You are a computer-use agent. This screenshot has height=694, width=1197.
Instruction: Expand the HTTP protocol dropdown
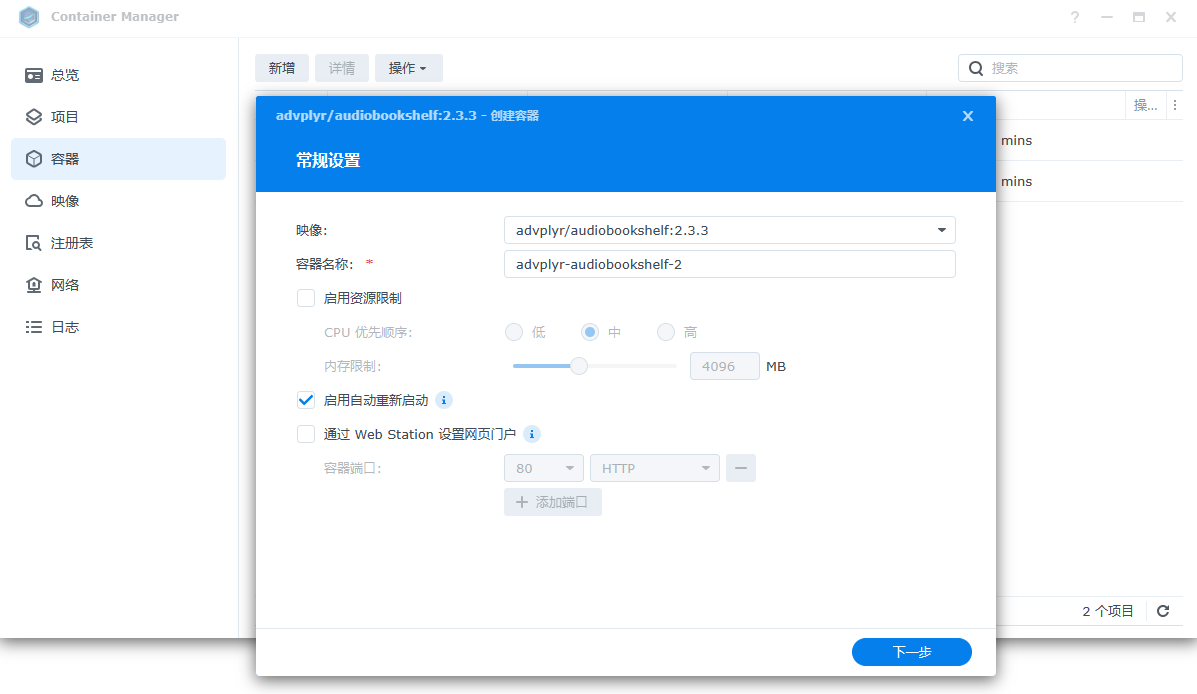click(654, 468)
